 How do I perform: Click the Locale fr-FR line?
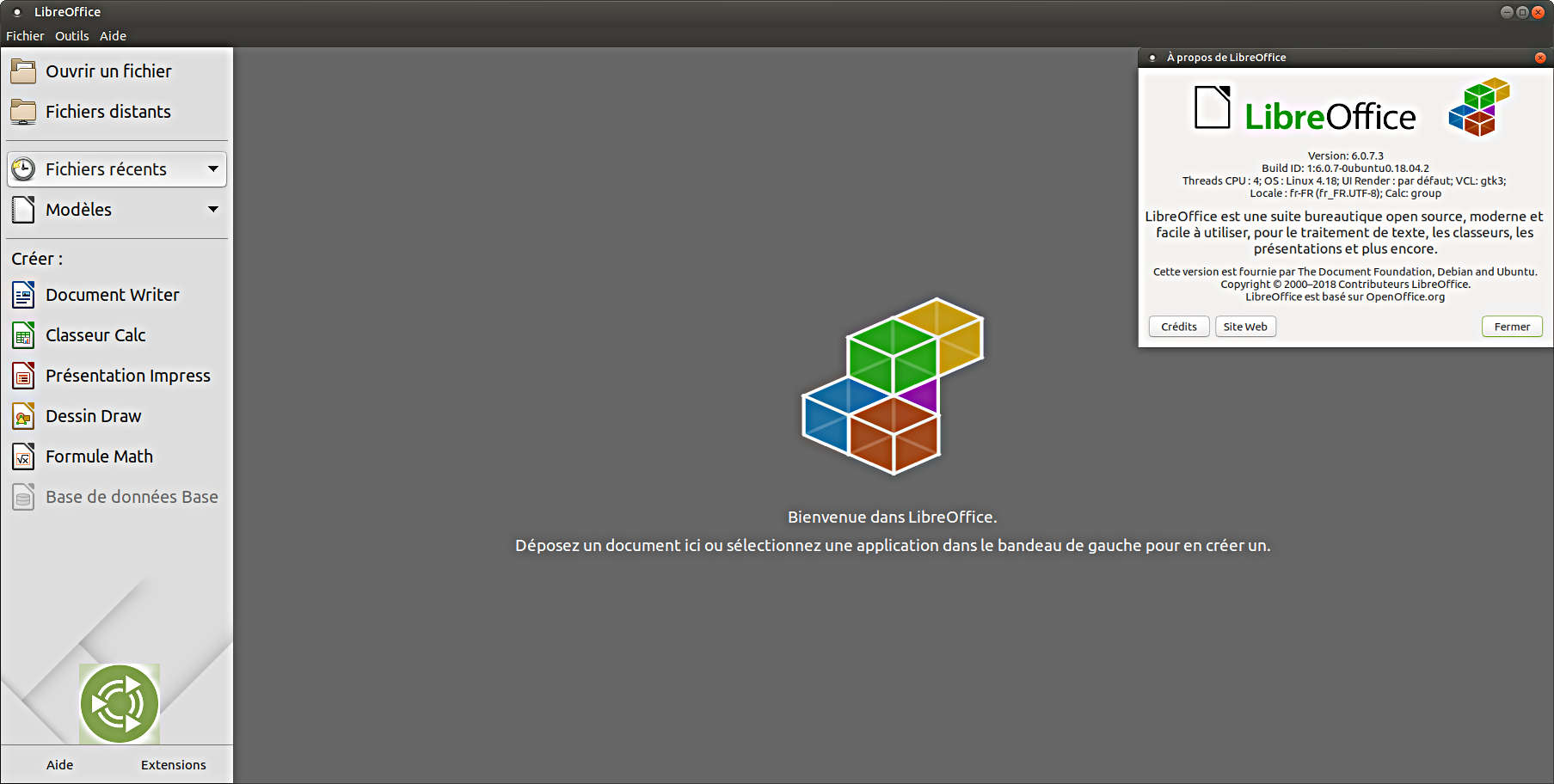coord(1346,193)
